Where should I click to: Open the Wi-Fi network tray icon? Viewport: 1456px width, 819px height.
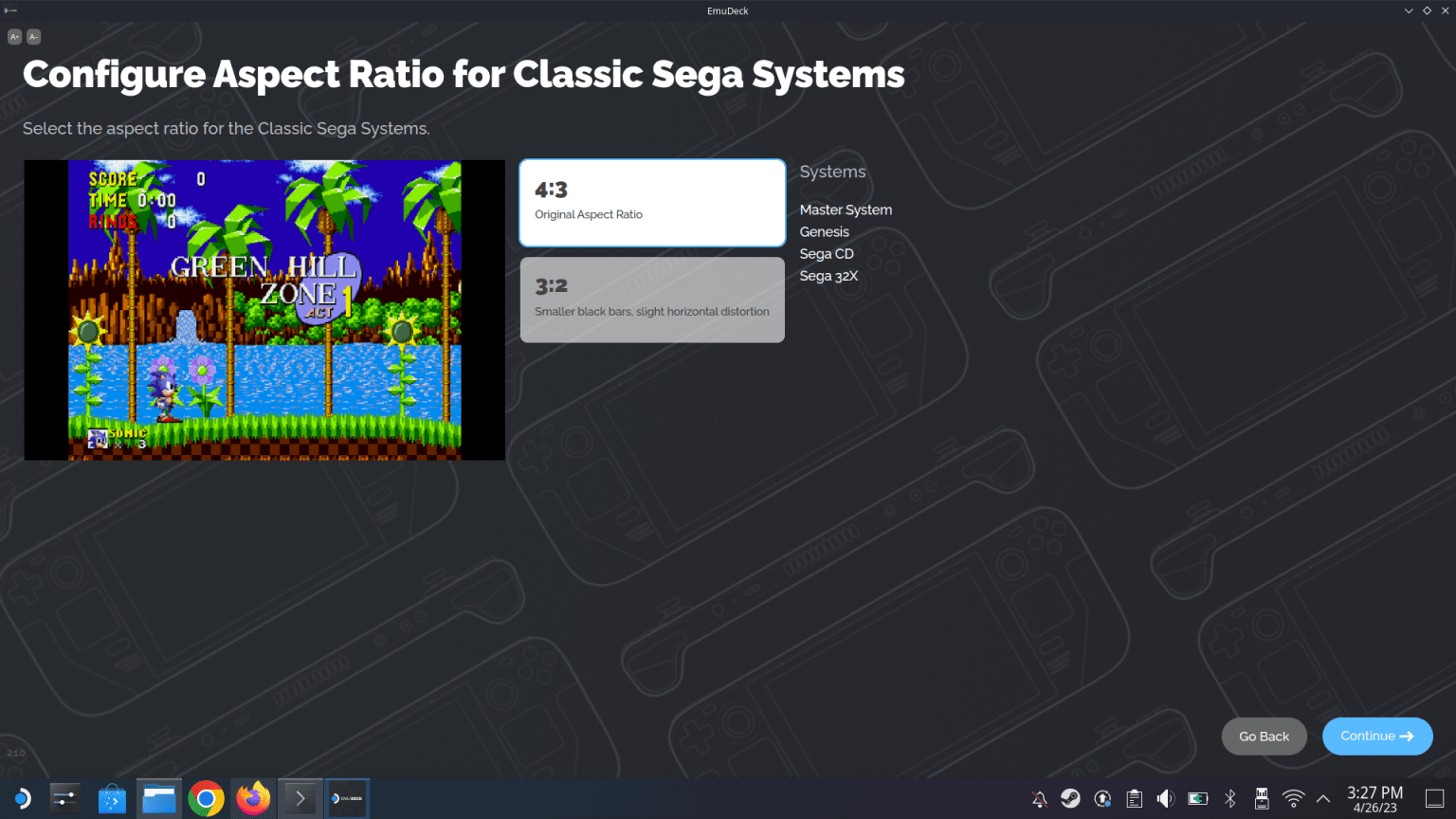(1293, 797)
